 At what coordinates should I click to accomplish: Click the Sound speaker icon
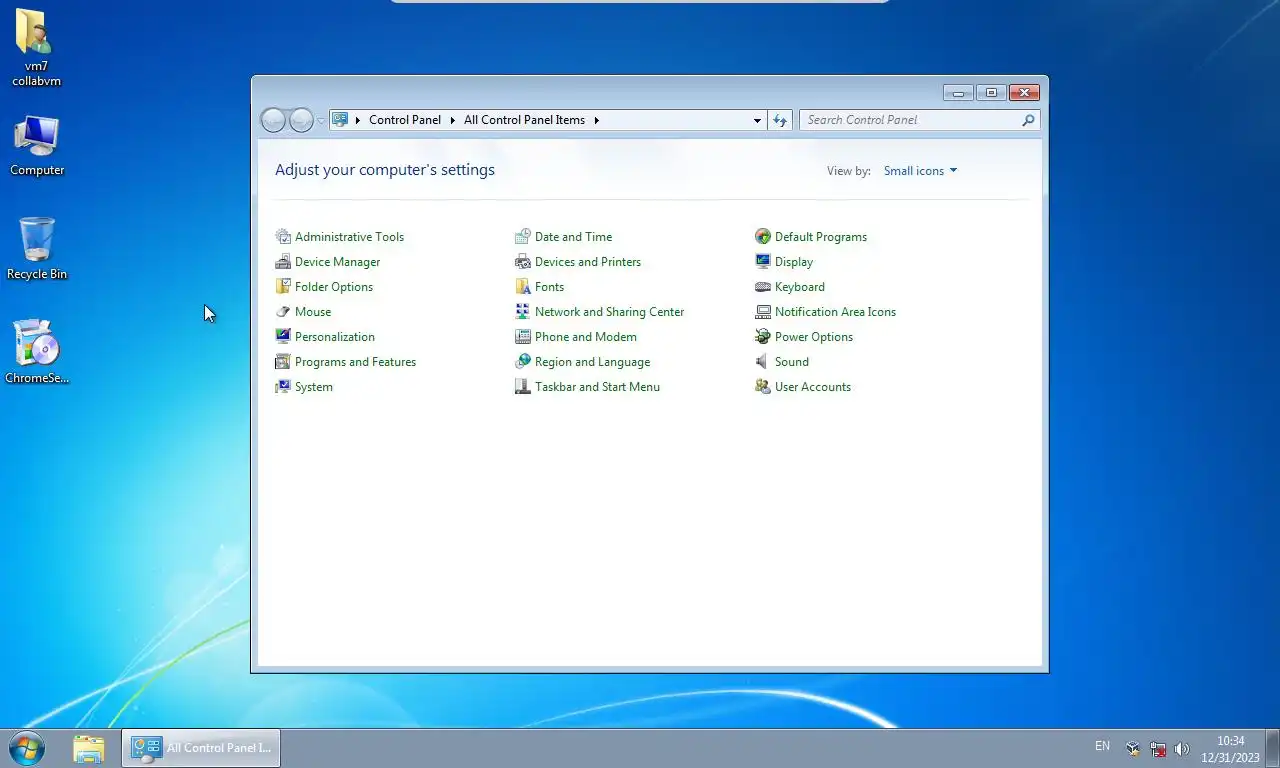click(763, 362)
